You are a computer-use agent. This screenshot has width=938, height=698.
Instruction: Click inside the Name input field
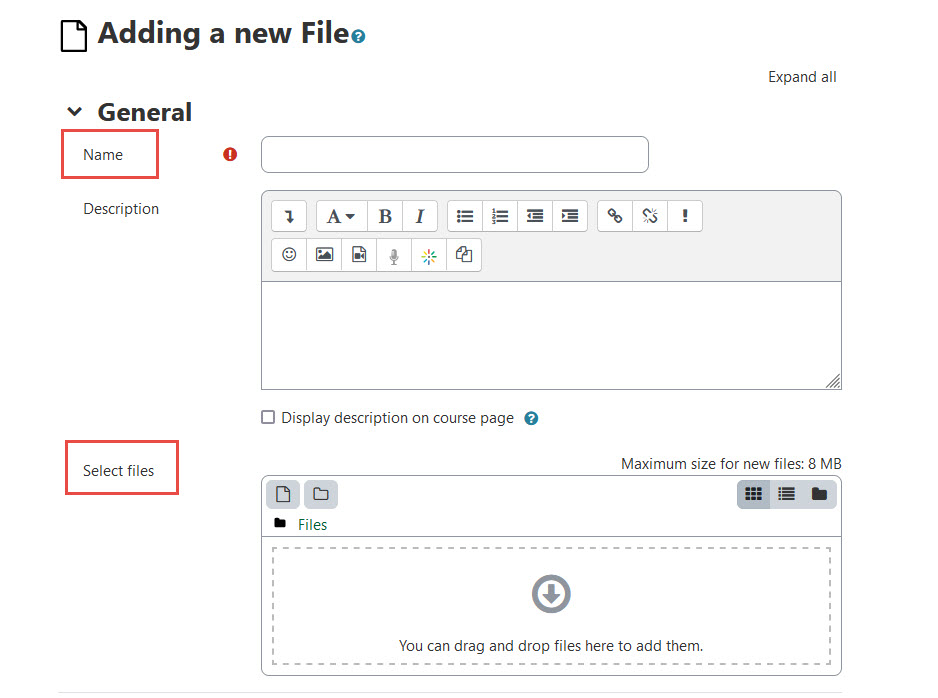tap(454, 154)
